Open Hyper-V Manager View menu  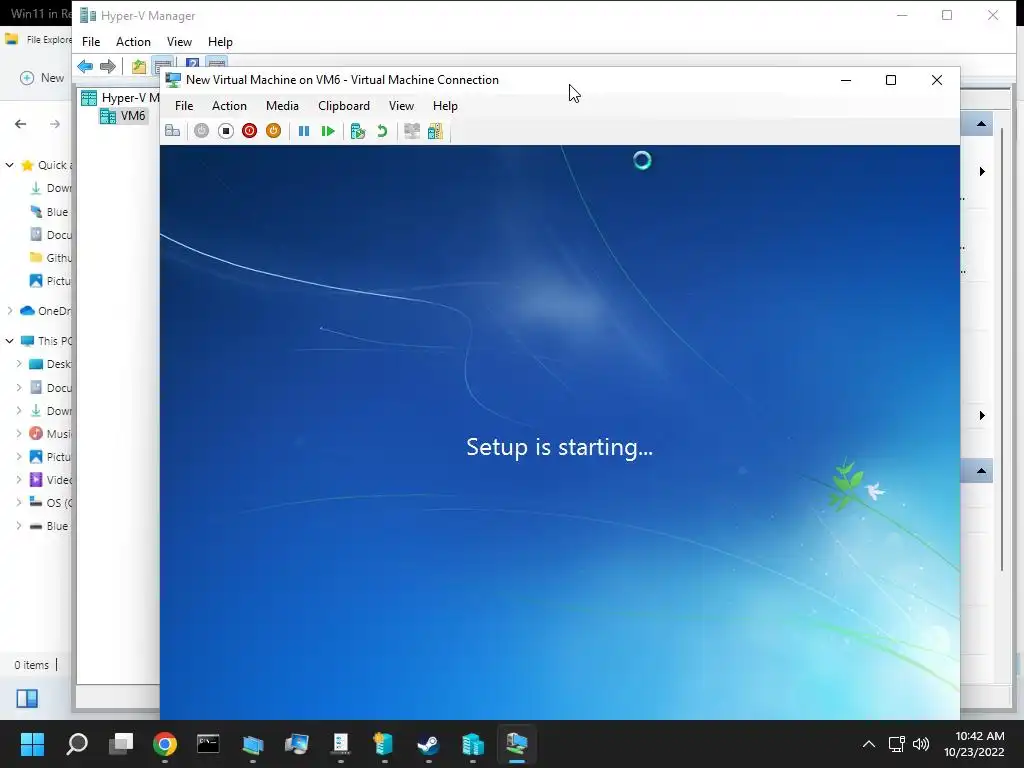[179, 42]
